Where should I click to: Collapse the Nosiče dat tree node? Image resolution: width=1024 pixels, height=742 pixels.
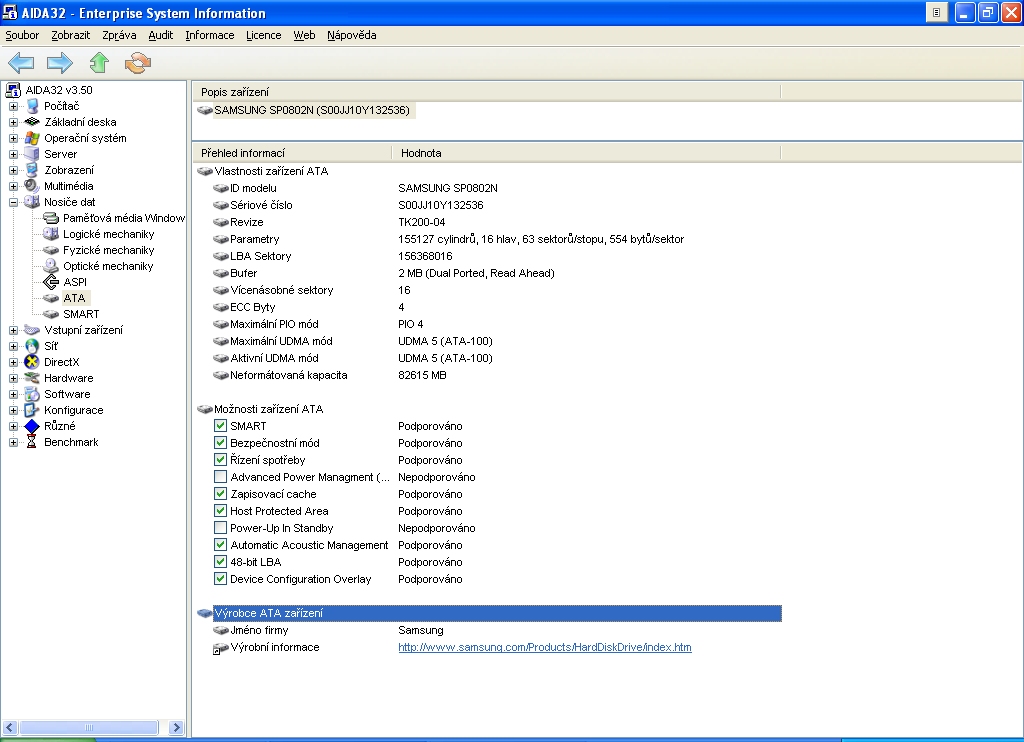[14, 202]
